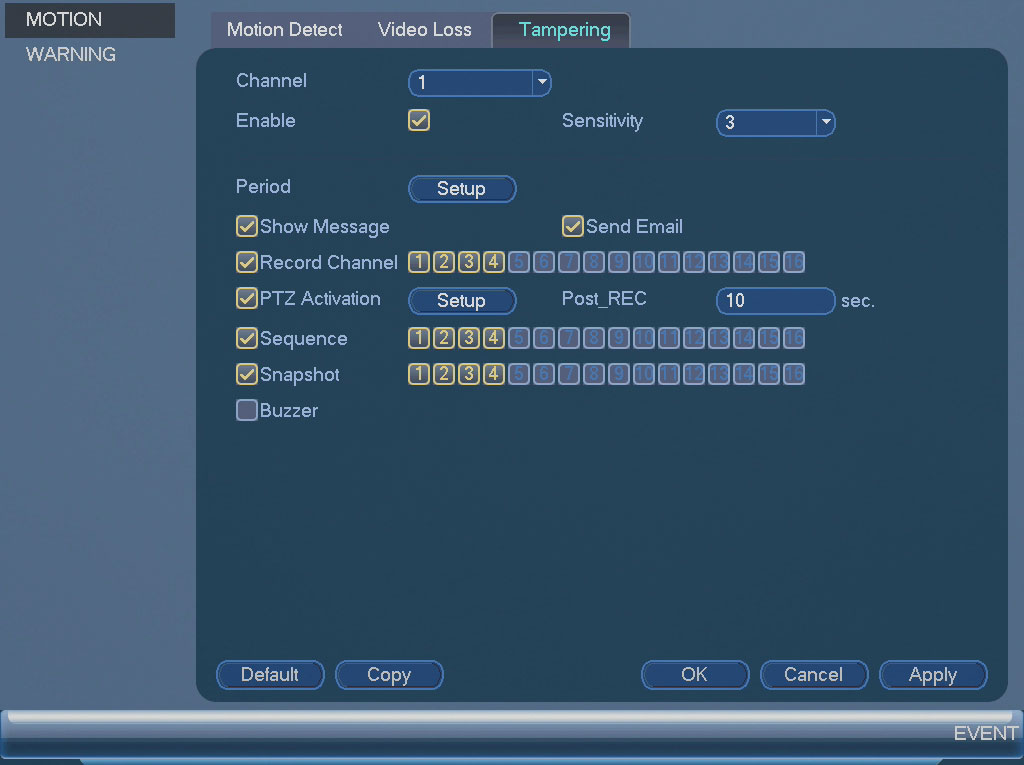Toggle Record Channel number 1
The height and width of the screenshot is (765, 1024).
419,262
